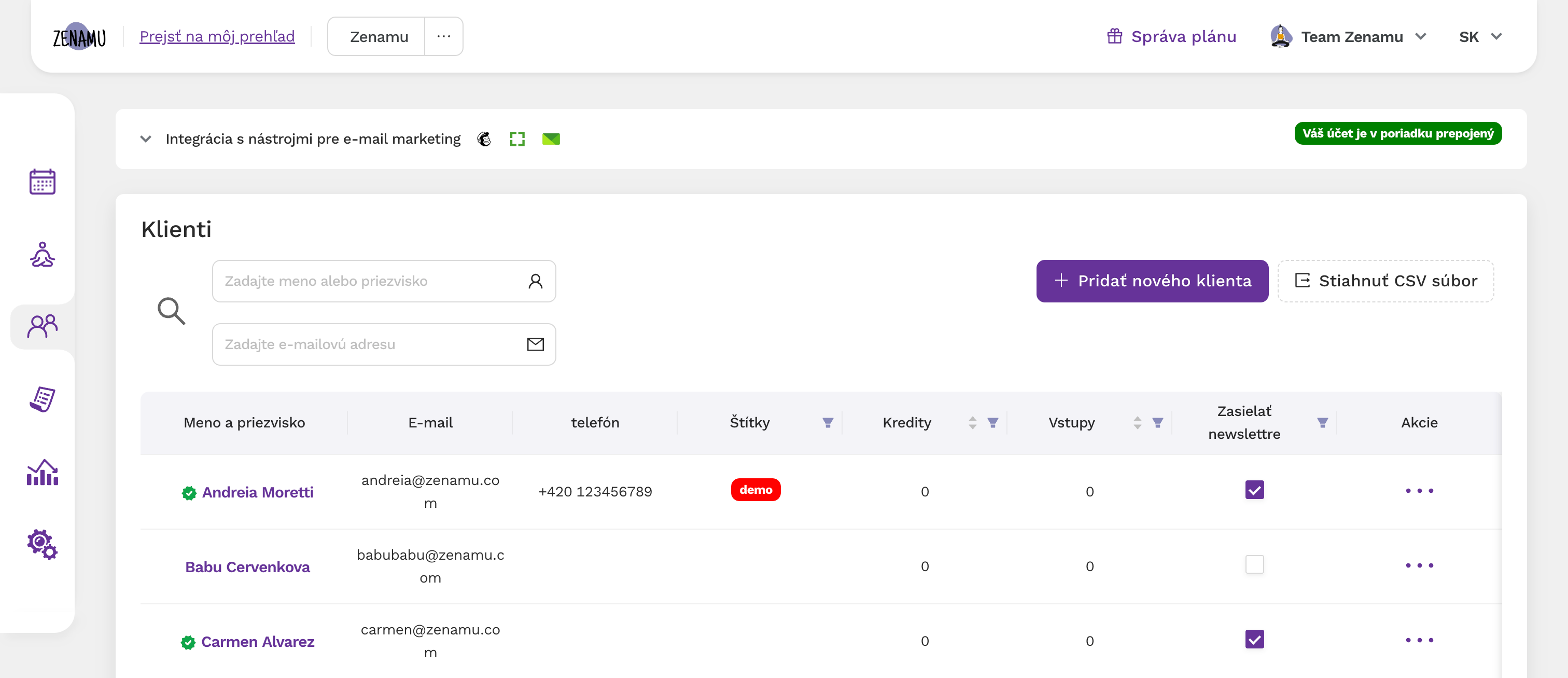Click the red demo tag
This screenshot has height=678, width=1568.
tap(755, 490)
